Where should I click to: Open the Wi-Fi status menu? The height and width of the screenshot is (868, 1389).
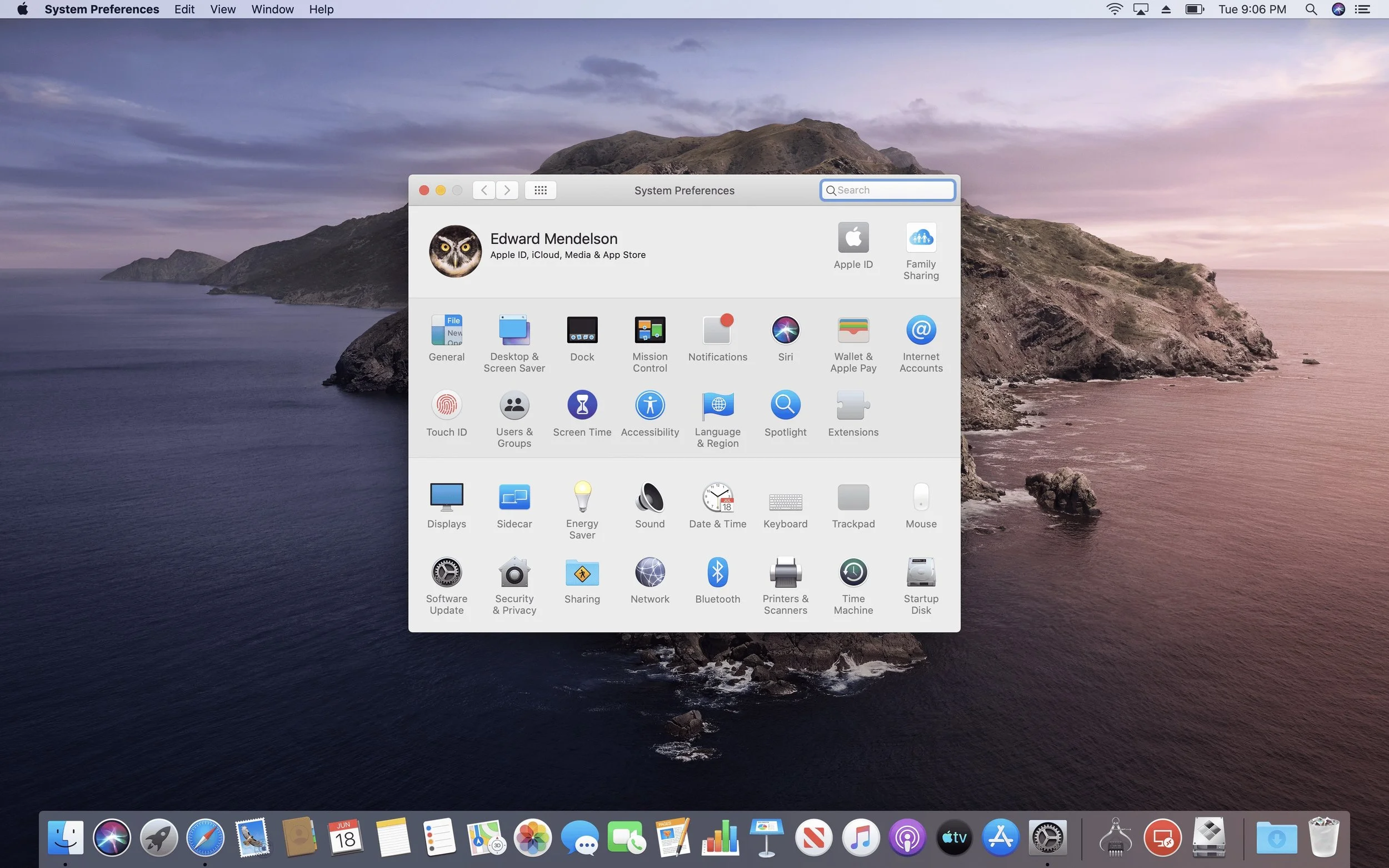[x=1114, y=9]
